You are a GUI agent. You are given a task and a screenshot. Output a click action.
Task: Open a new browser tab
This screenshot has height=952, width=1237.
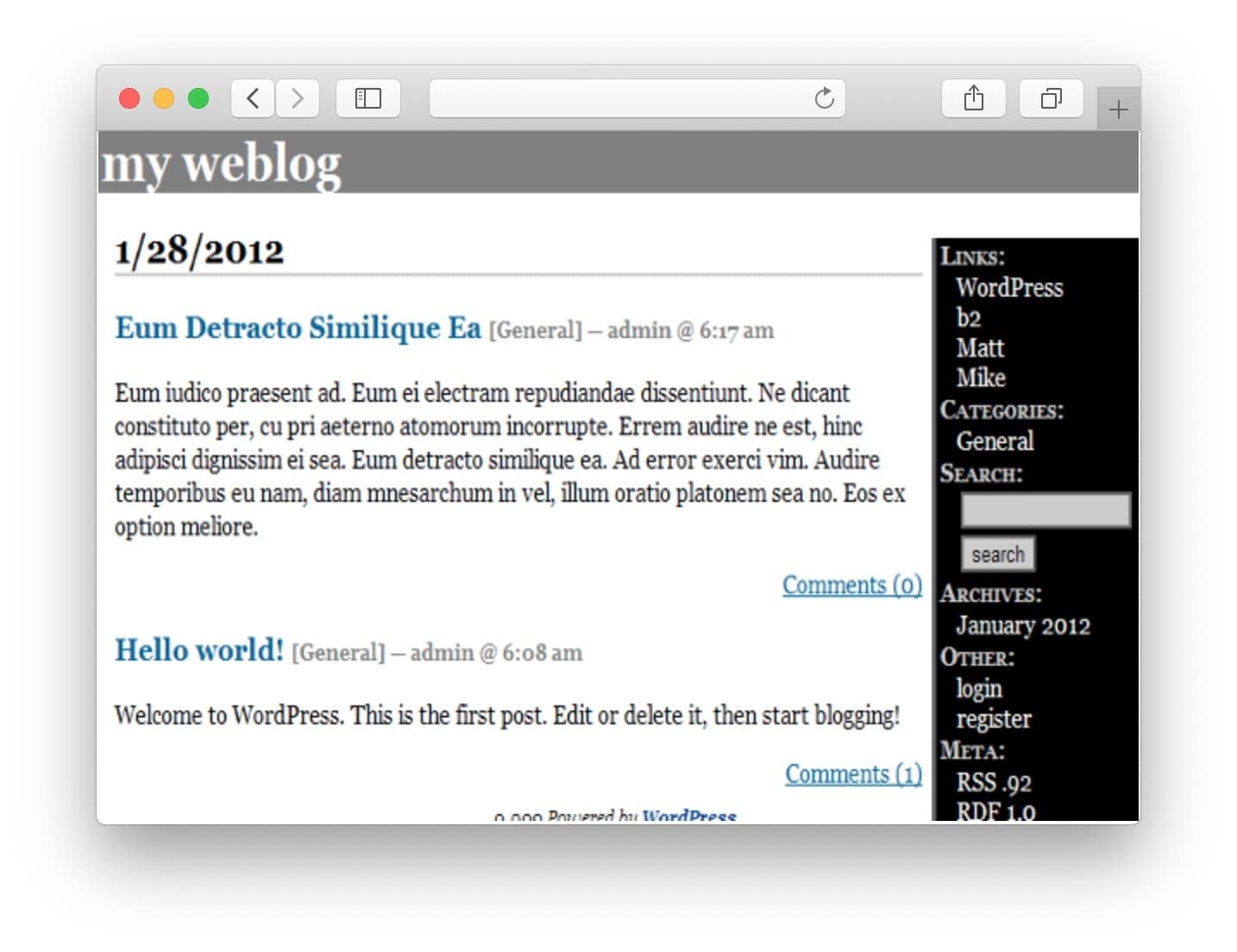(1118, 109)
